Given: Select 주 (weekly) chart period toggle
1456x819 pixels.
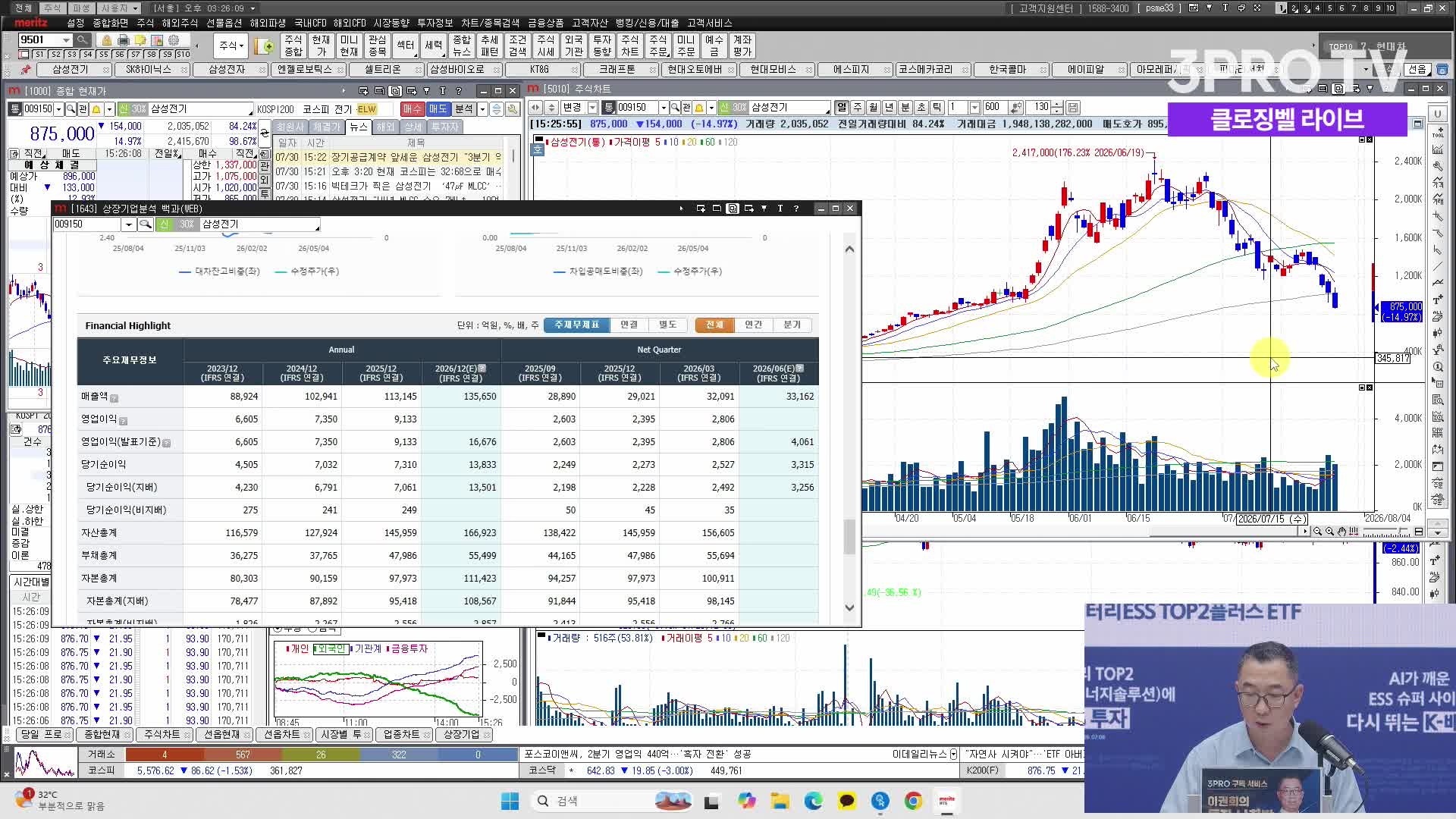Looking at the screenshot, I should pos(858,108).
